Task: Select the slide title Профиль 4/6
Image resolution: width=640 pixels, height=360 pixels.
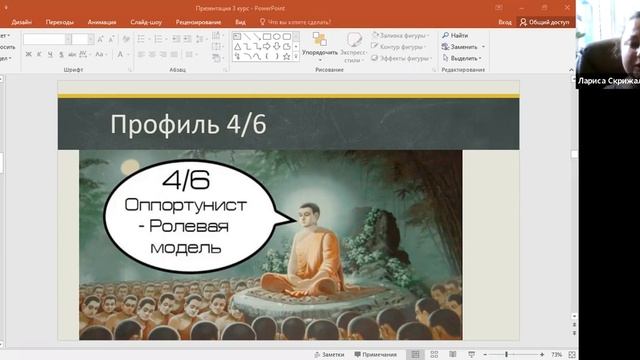Action: pos(188,124)
